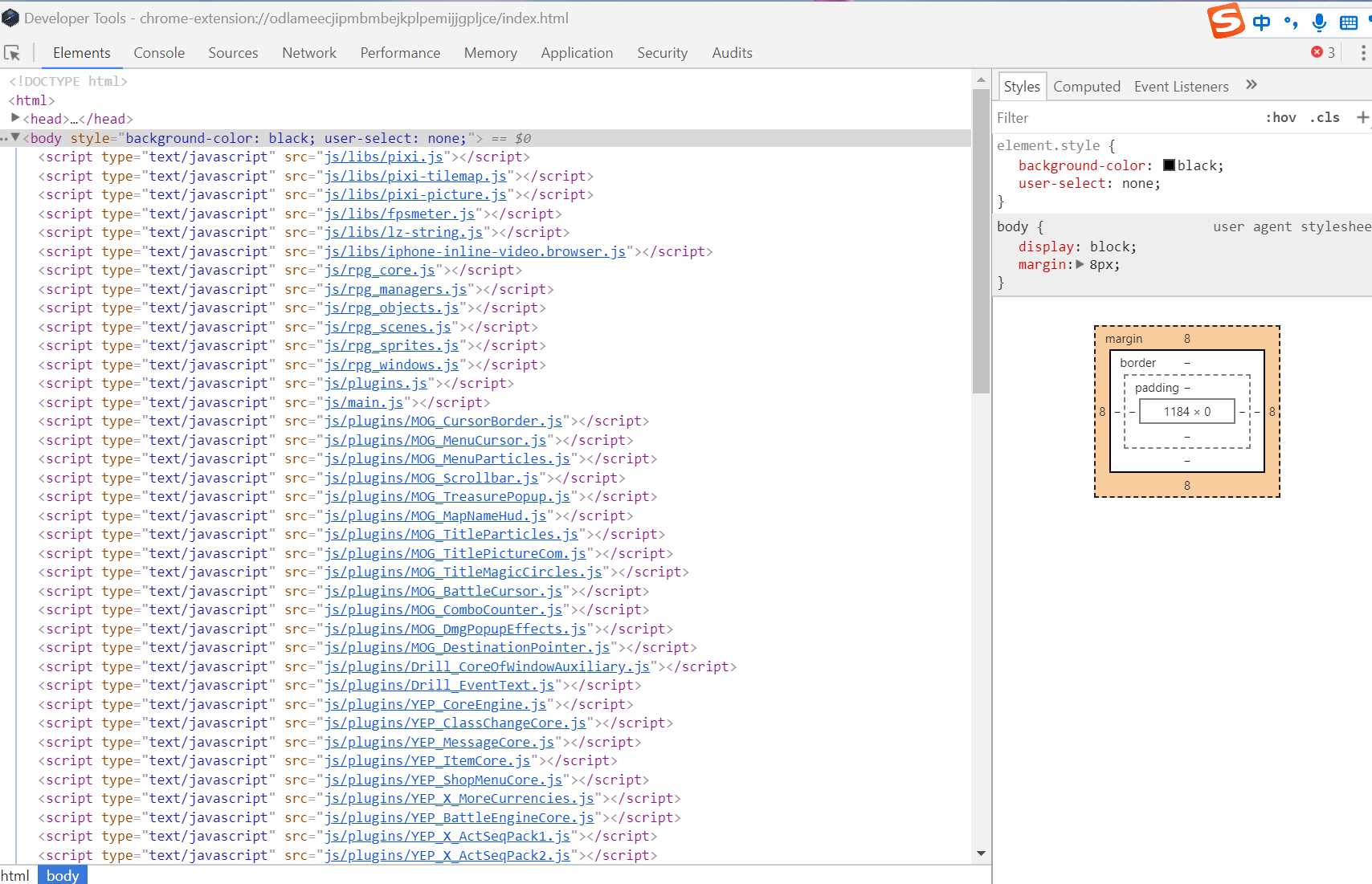Show more sidebar tabs via double chevron
This screenshot has width=1372, height=884.
[x=1251, y=85]
